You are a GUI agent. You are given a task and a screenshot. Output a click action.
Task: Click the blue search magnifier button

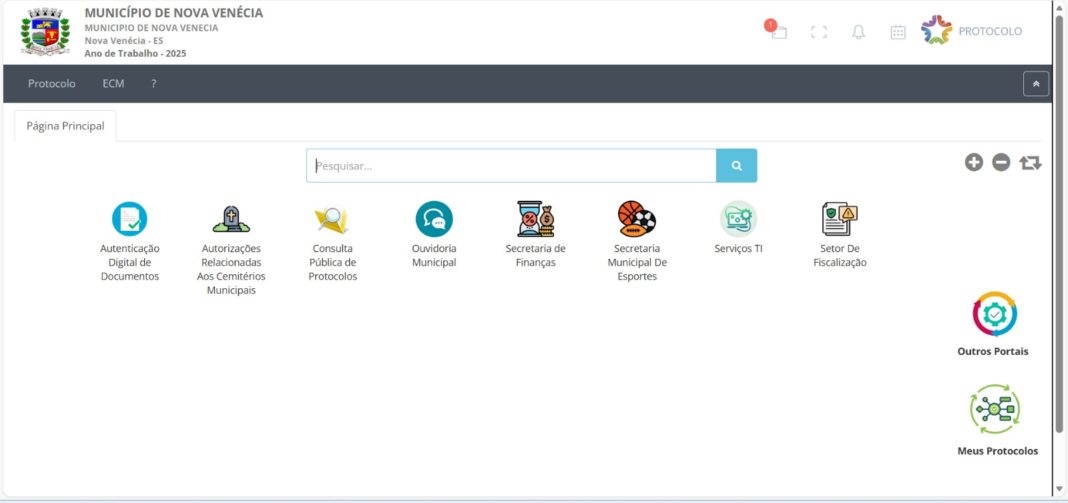(736, 166)
